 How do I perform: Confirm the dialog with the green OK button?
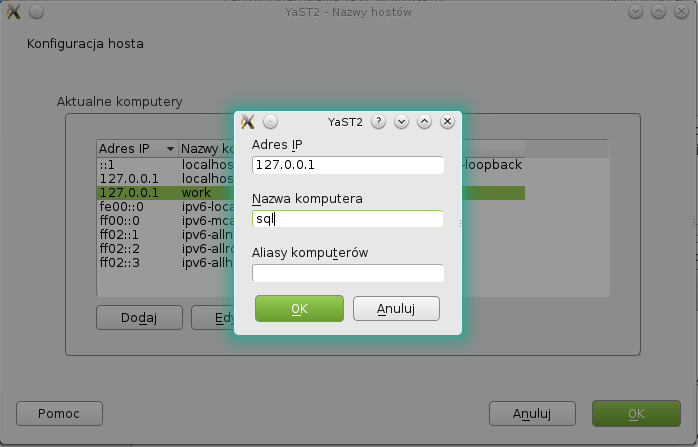pyautogui.click(x=299, y=308)
